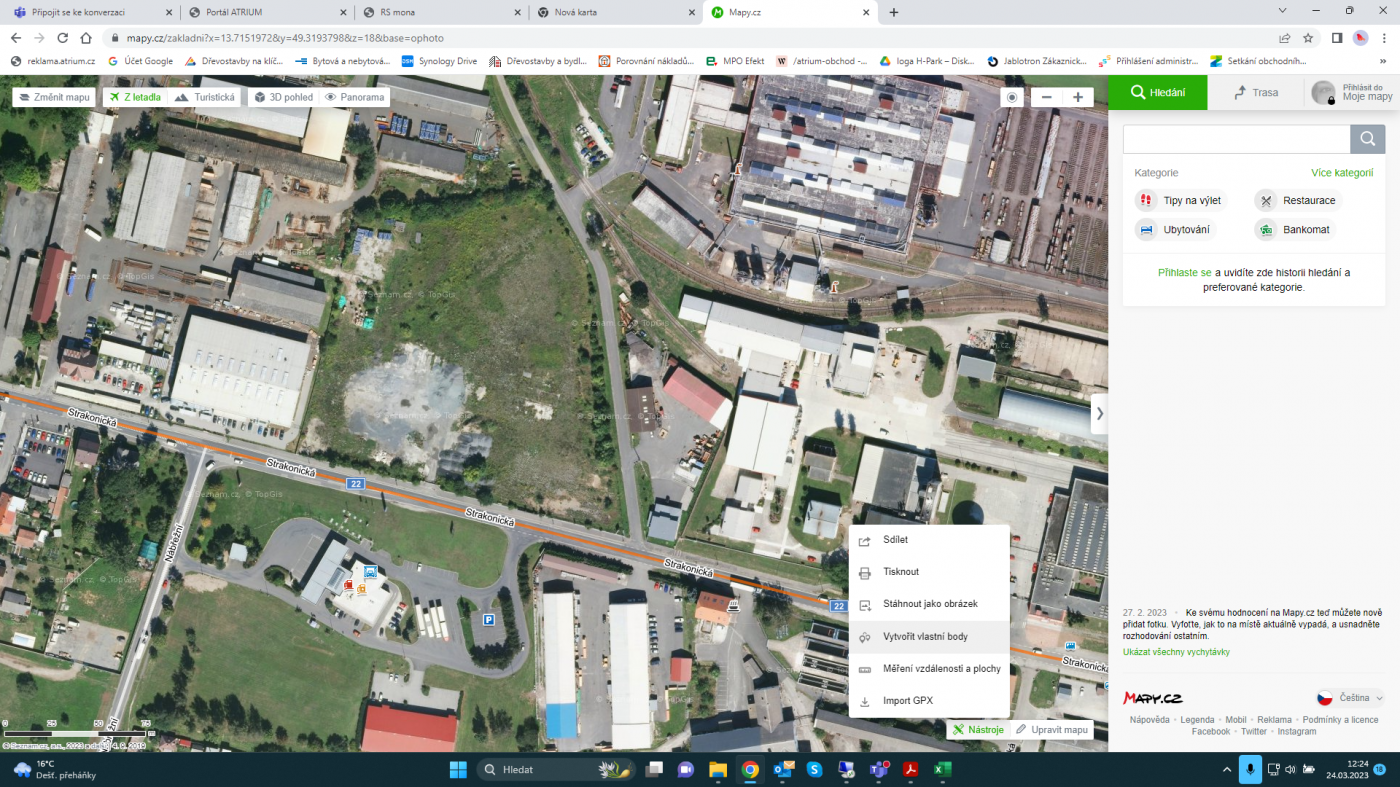This screenshot has width=1400, height=787.
Task: Zoom out the map with minus button
Action: (x=1046, y=97)
